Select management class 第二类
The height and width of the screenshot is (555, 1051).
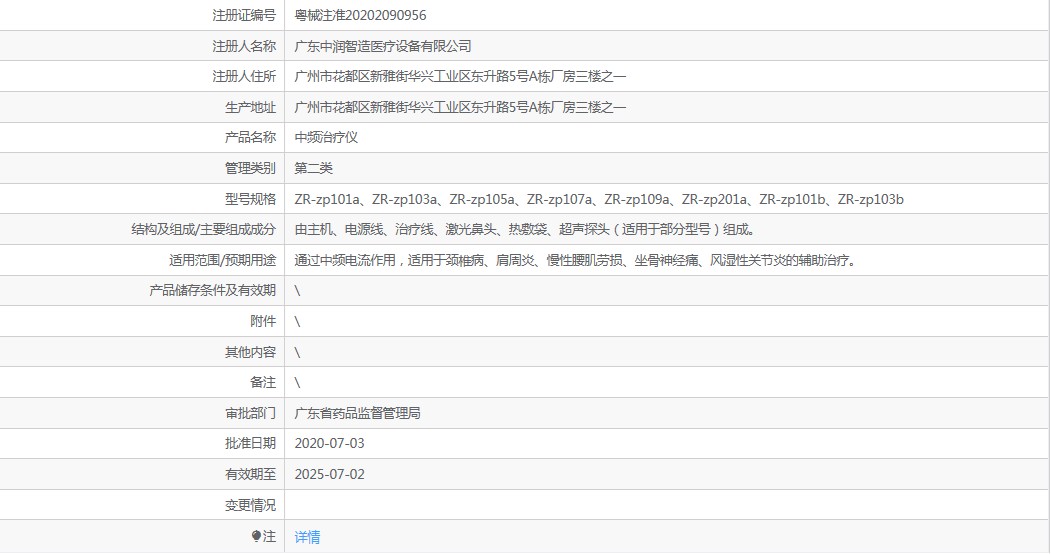[x=313, y=168]
